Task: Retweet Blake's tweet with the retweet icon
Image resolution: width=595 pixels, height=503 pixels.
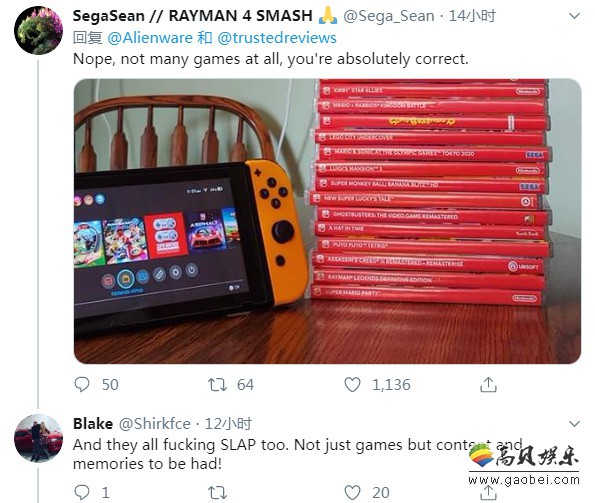Action: (217, 493)
